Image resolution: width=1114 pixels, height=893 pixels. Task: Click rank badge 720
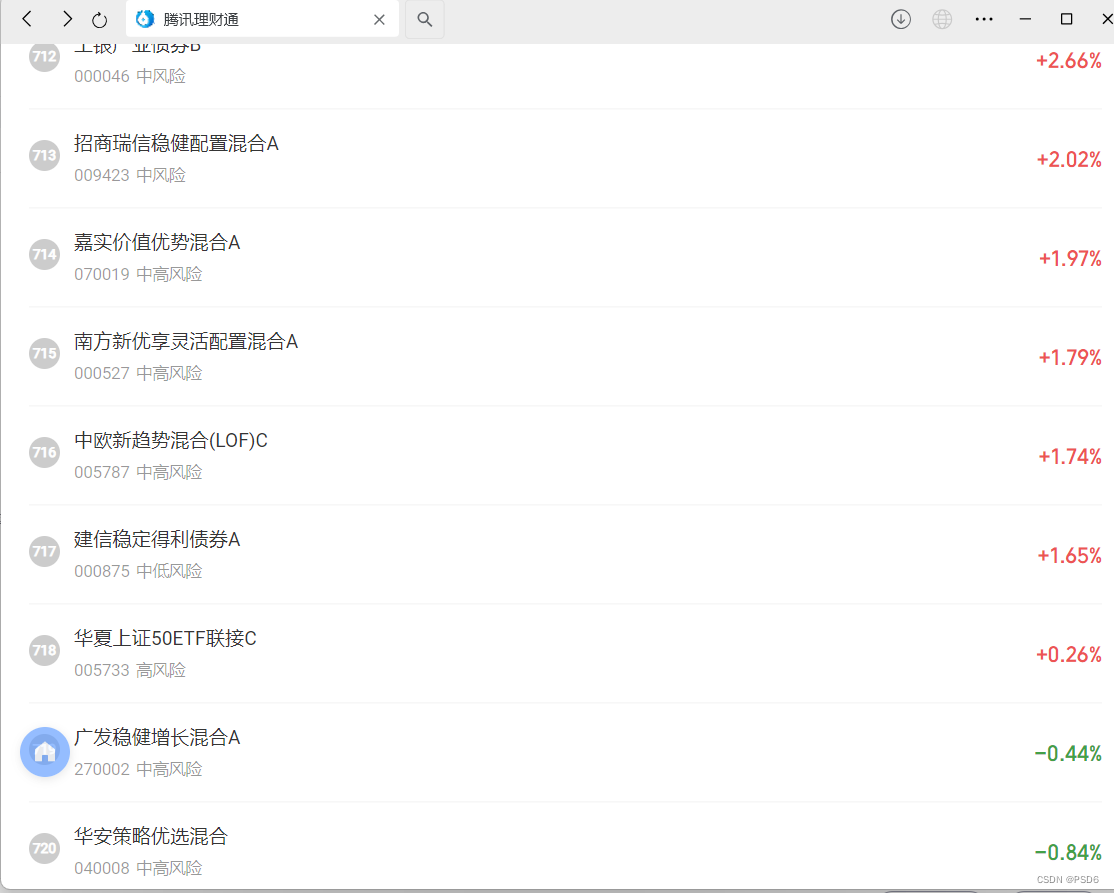[x=44, y=848]
